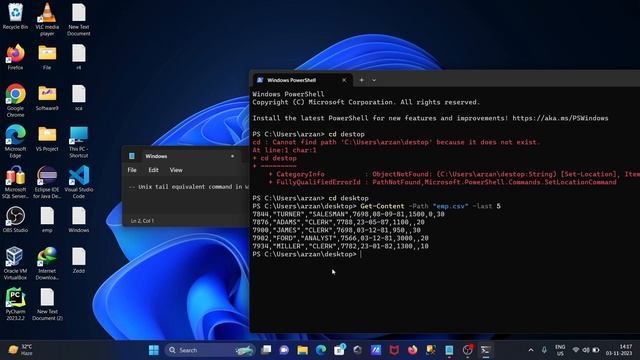640x360 pixels.
Task: Open the Firefox desktop shortcut
Action: pos(16,57)
